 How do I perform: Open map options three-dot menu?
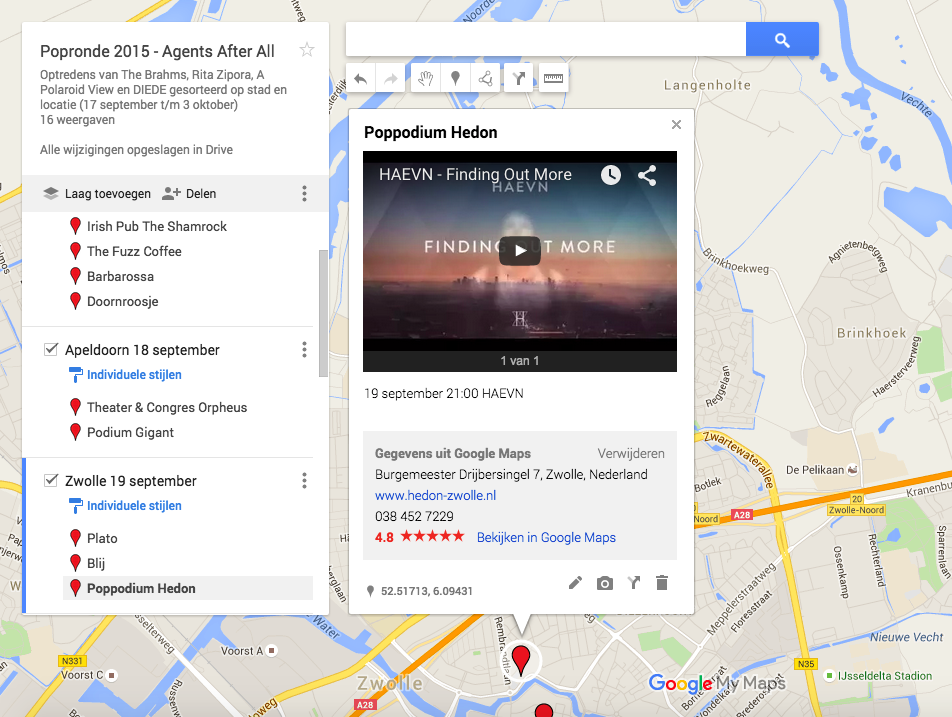point(304,194)
